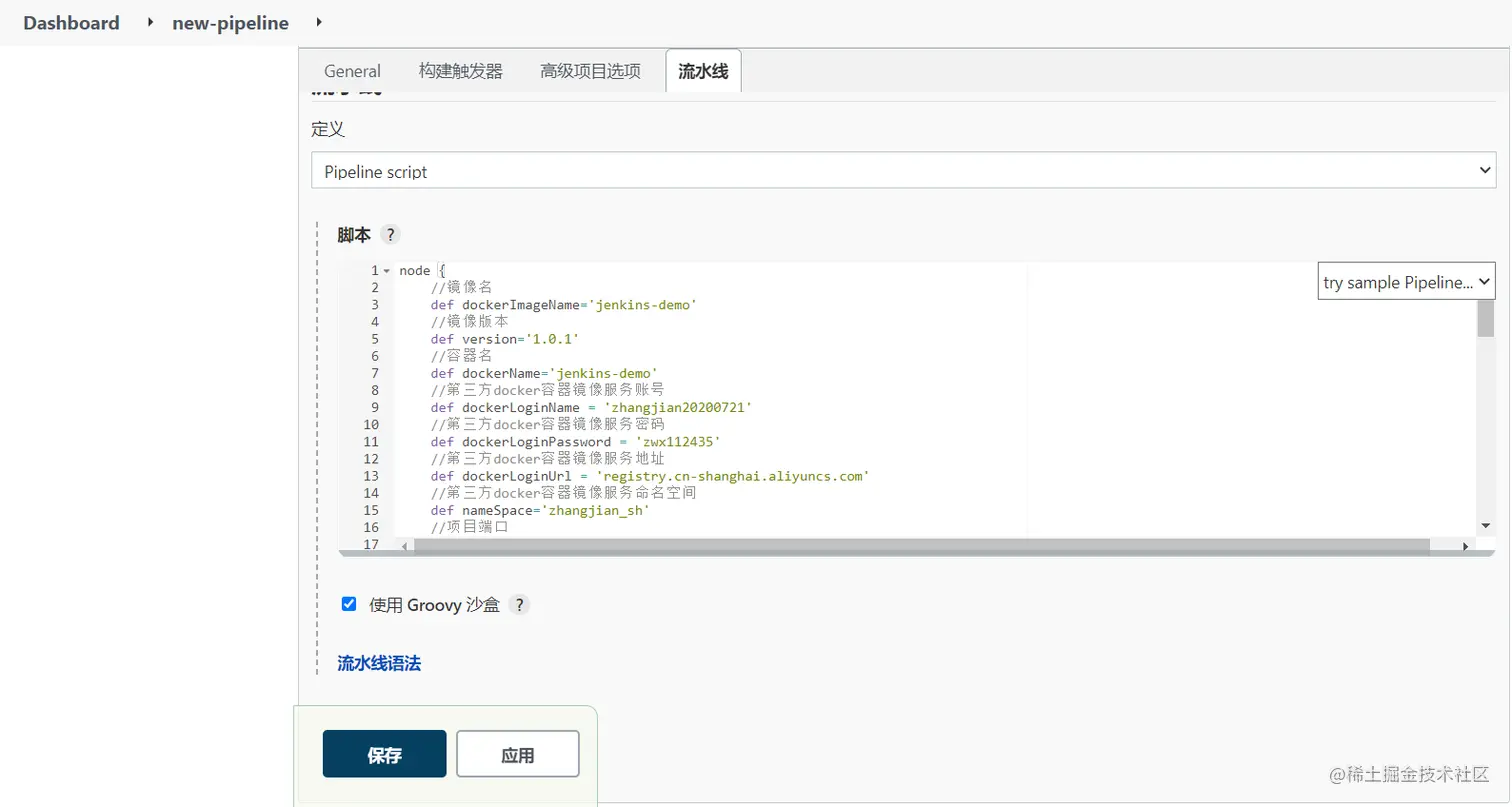Click the scroll-down arrow of the script editor
Image resolution: width=1512 pixels, height=807 pixels.
[1485, 525]
